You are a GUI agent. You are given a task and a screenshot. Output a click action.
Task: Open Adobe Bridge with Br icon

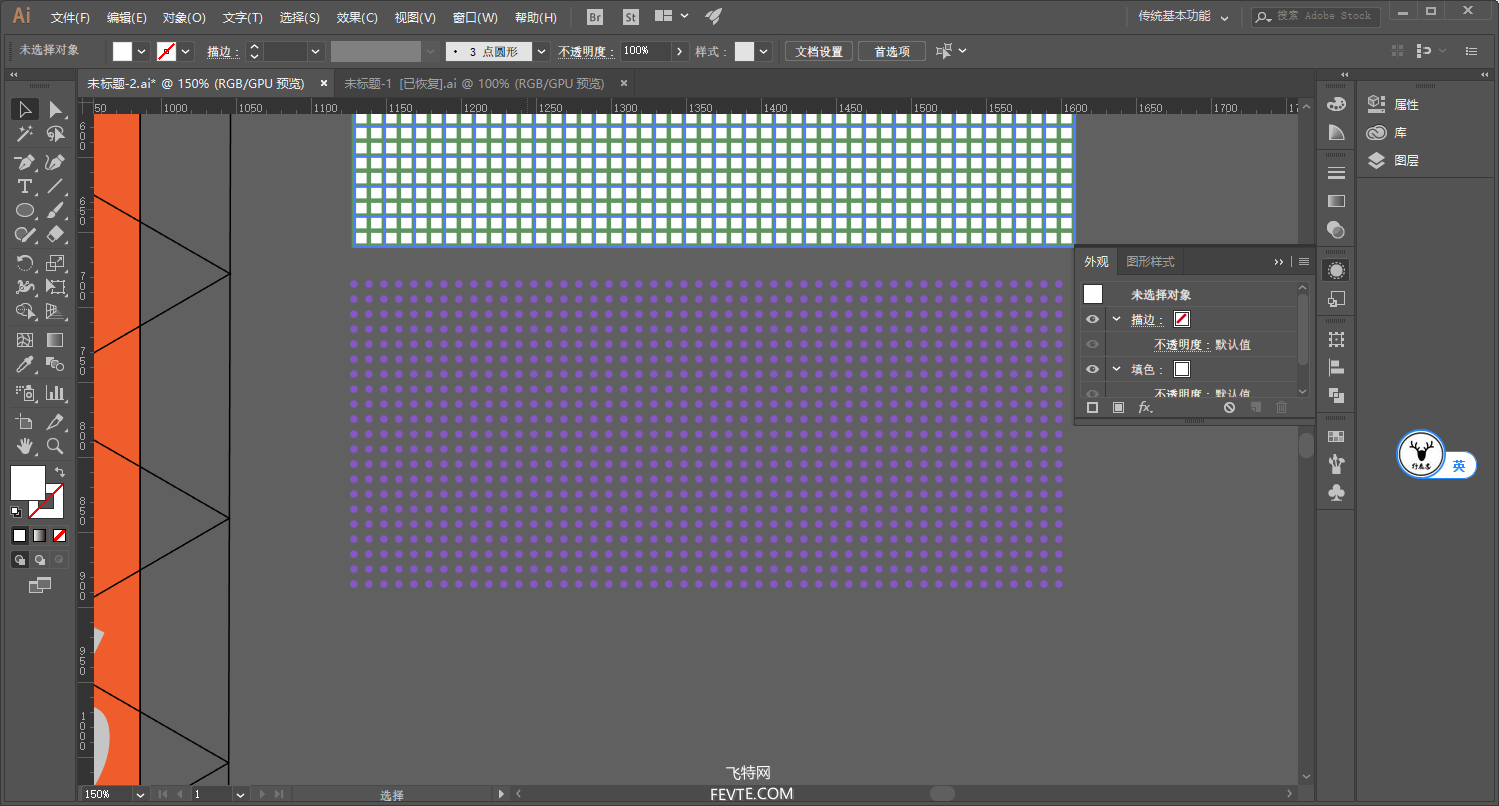pos(595,17)
